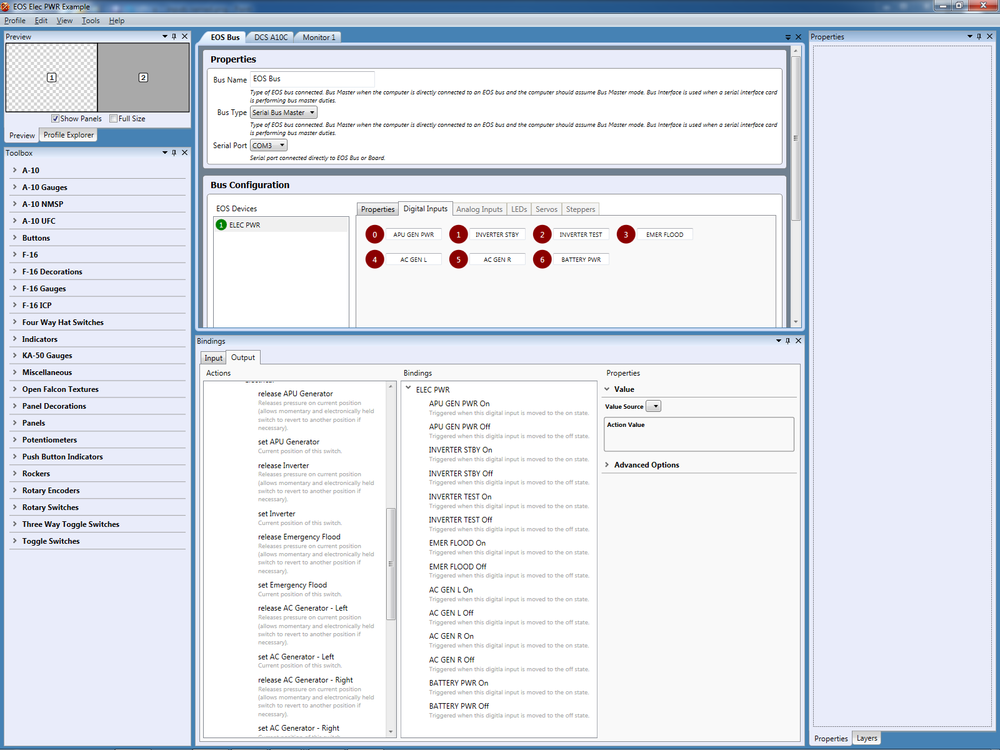Image resolution: width=1000 pixels, height=750 pixels.
Task: Close the Bindings panel
Action: click(x=798, y=341)
